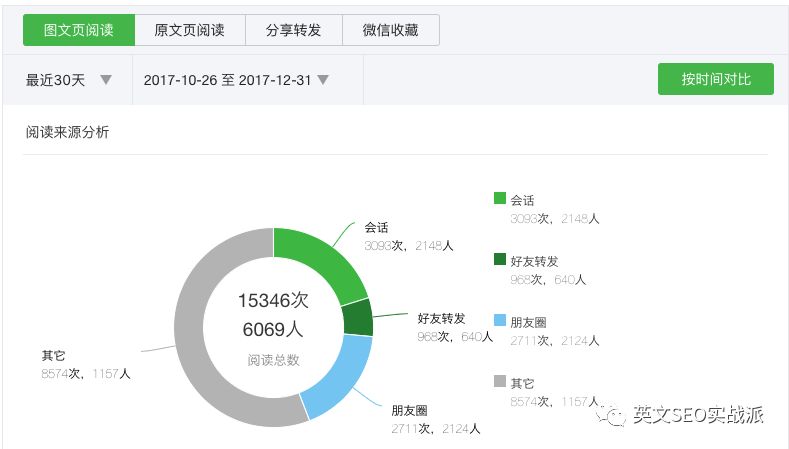Select the dark green 好友转发 donut segment
Viewport: 789px width, 449px height.
358,318
